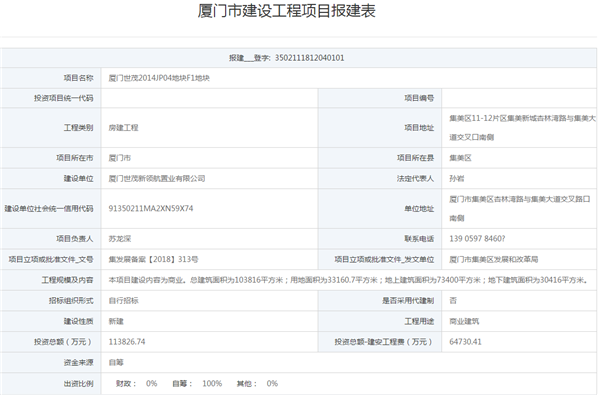Click the project scale description starting with 本项目建设内容为商业

coord(348,280)
